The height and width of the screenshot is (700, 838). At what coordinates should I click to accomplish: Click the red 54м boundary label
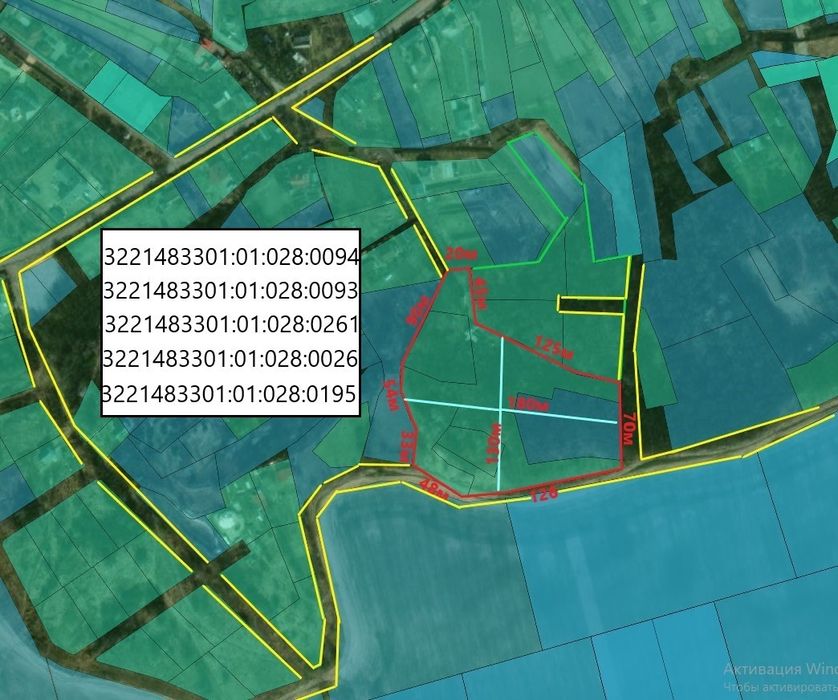click(x=391, y=395)
